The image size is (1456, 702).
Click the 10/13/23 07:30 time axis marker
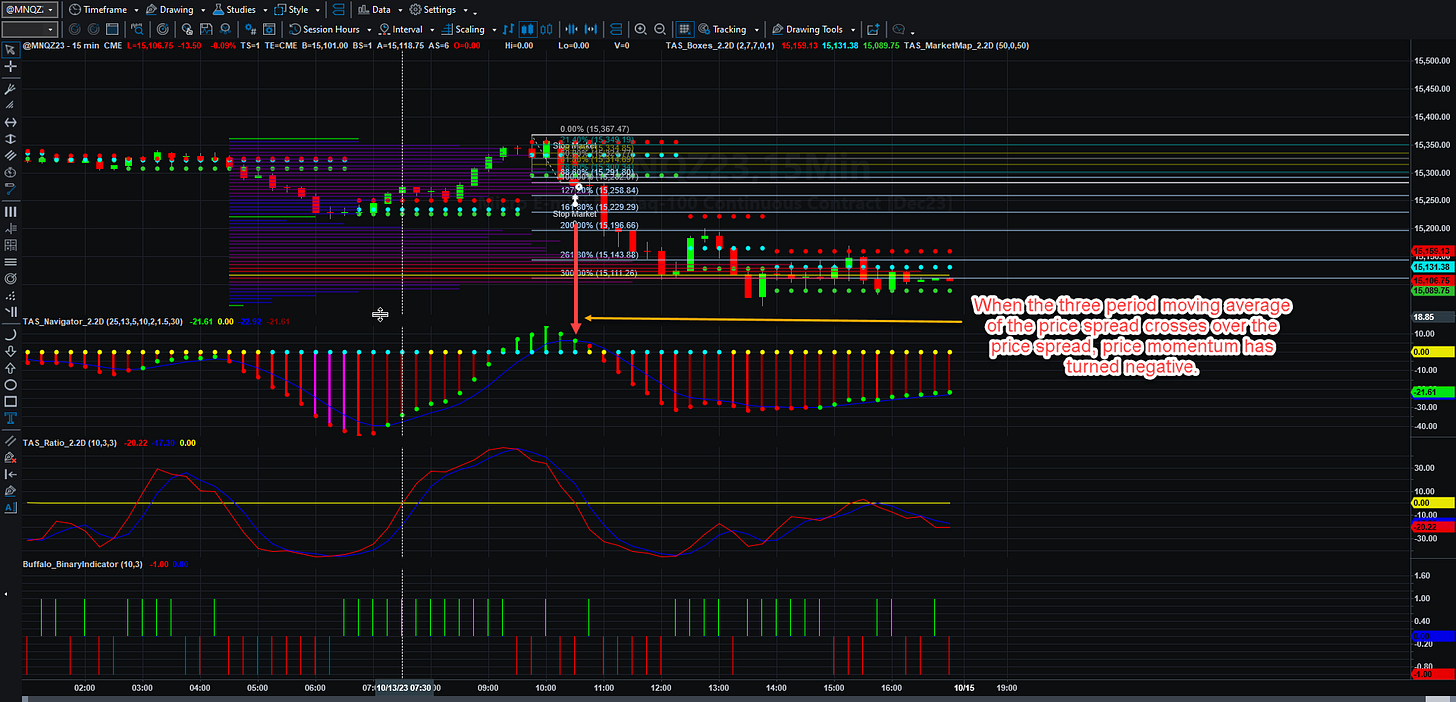[404, 688]
